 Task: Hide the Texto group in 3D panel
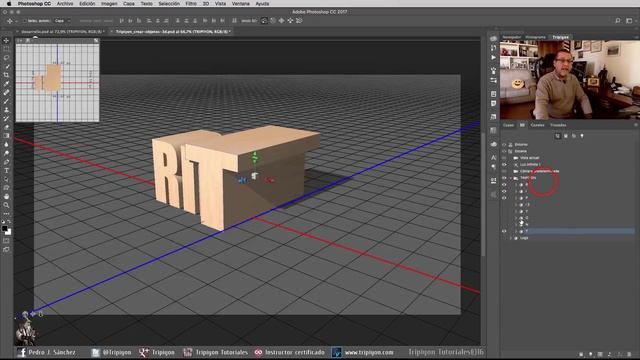[x=504, y=178]
